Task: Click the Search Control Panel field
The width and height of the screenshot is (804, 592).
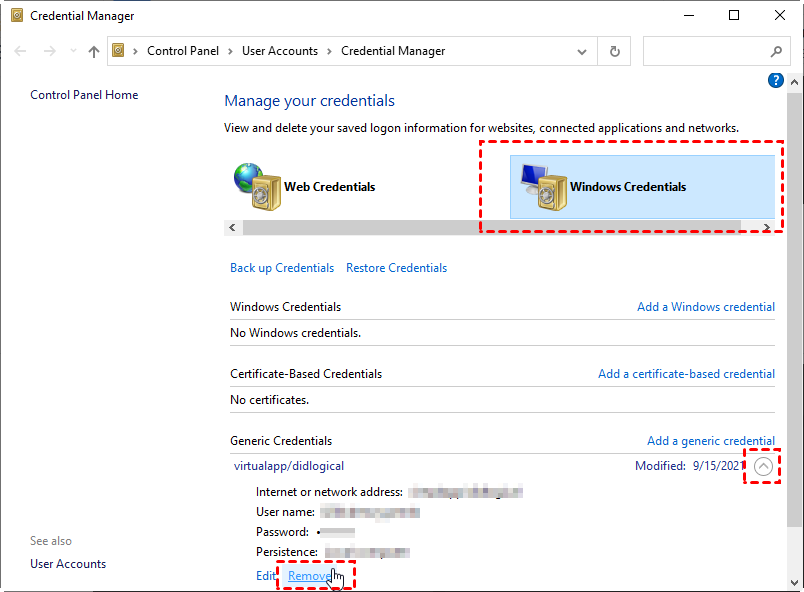Action: (705, 51)
